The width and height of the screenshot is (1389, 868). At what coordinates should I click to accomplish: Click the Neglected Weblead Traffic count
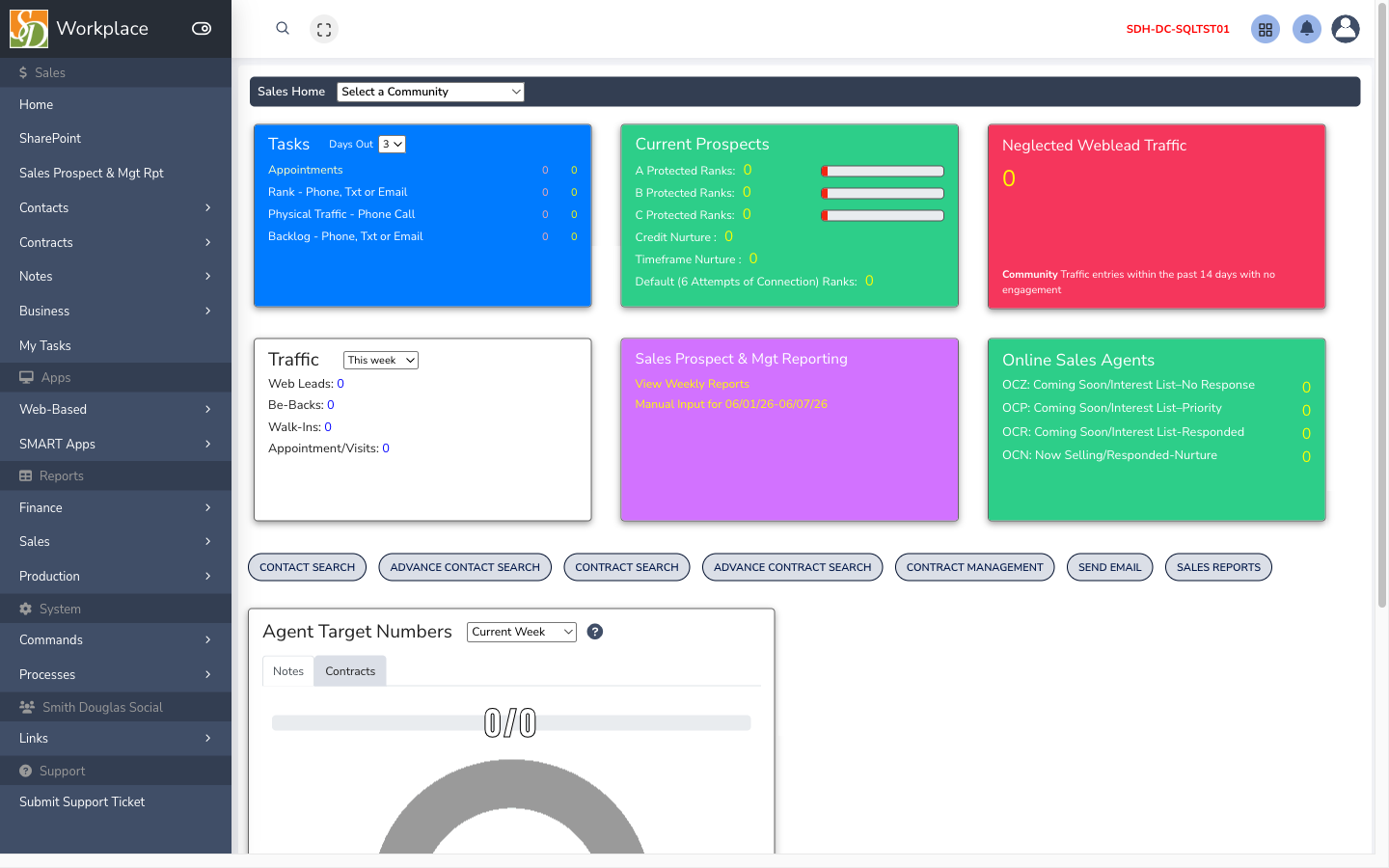[x=1009, y=178]
